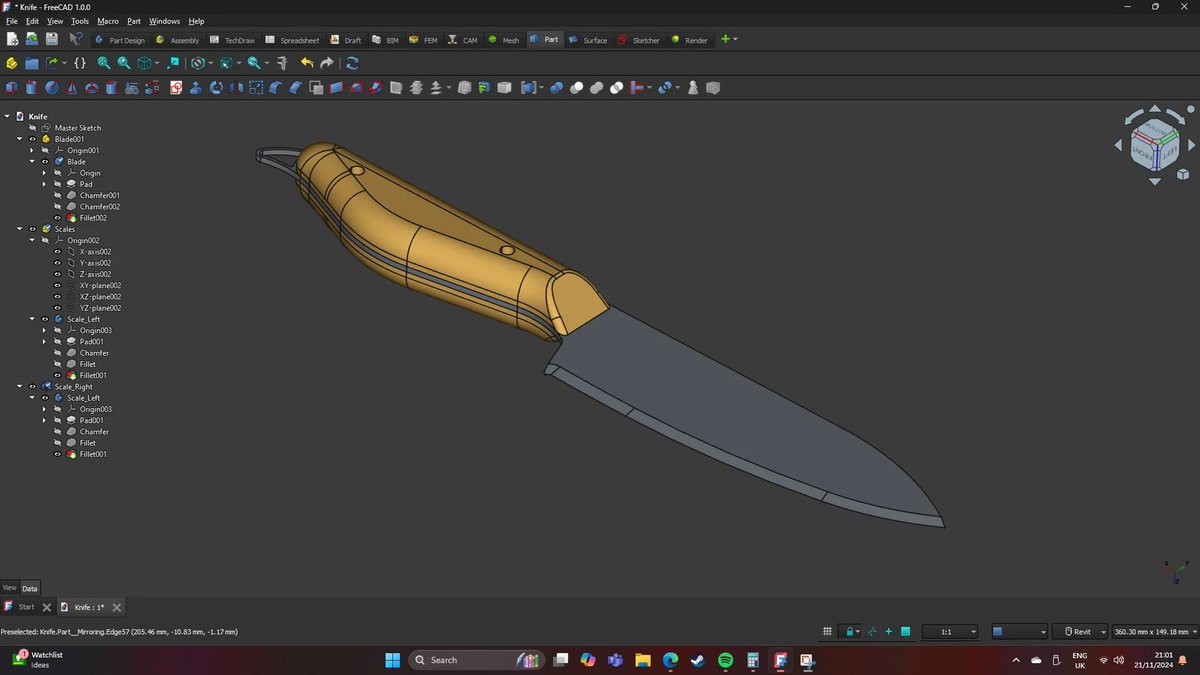The width and height of the screenshot is (1200, 675).
Task: Toggle the lock icon in status bar
Action: pos(851,631)
